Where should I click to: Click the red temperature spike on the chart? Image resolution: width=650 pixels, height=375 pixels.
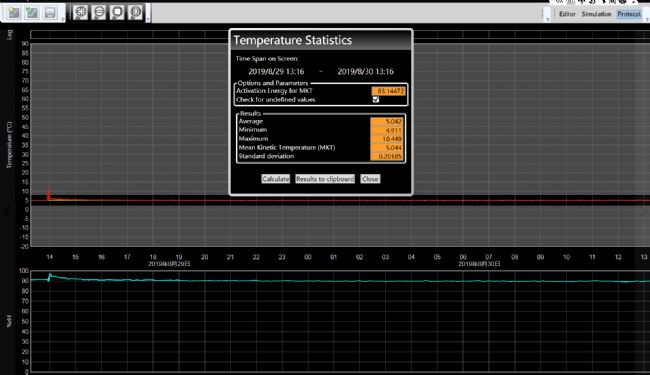49,194
